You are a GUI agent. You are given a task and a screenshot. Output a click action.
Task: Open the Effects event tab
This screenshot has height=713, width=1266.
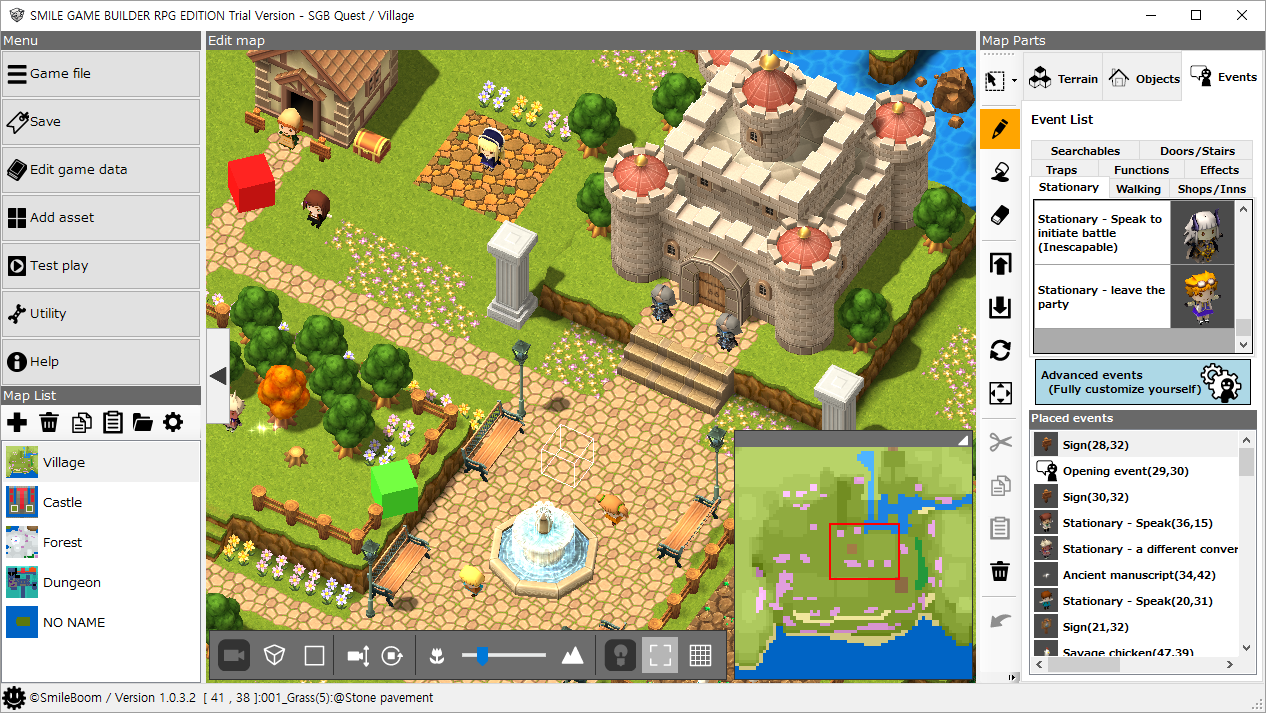(x=1219, y=170)
